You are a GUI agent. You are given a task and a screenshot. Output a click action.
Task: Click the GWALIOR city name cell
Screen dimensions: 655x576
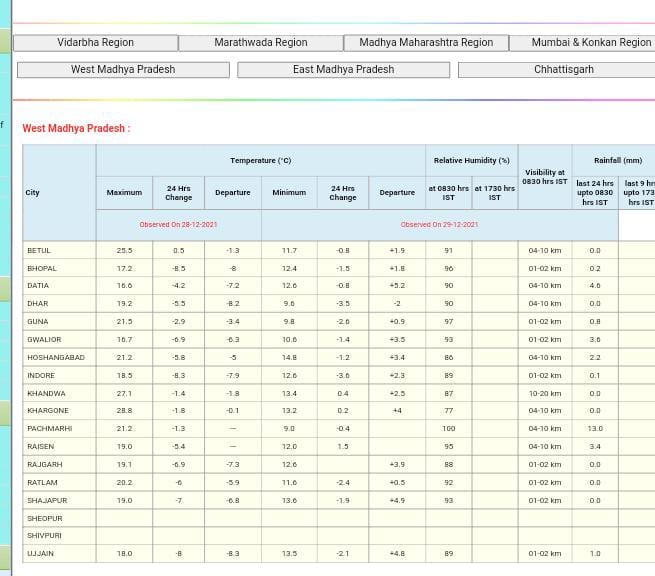(x=44, y=339)
